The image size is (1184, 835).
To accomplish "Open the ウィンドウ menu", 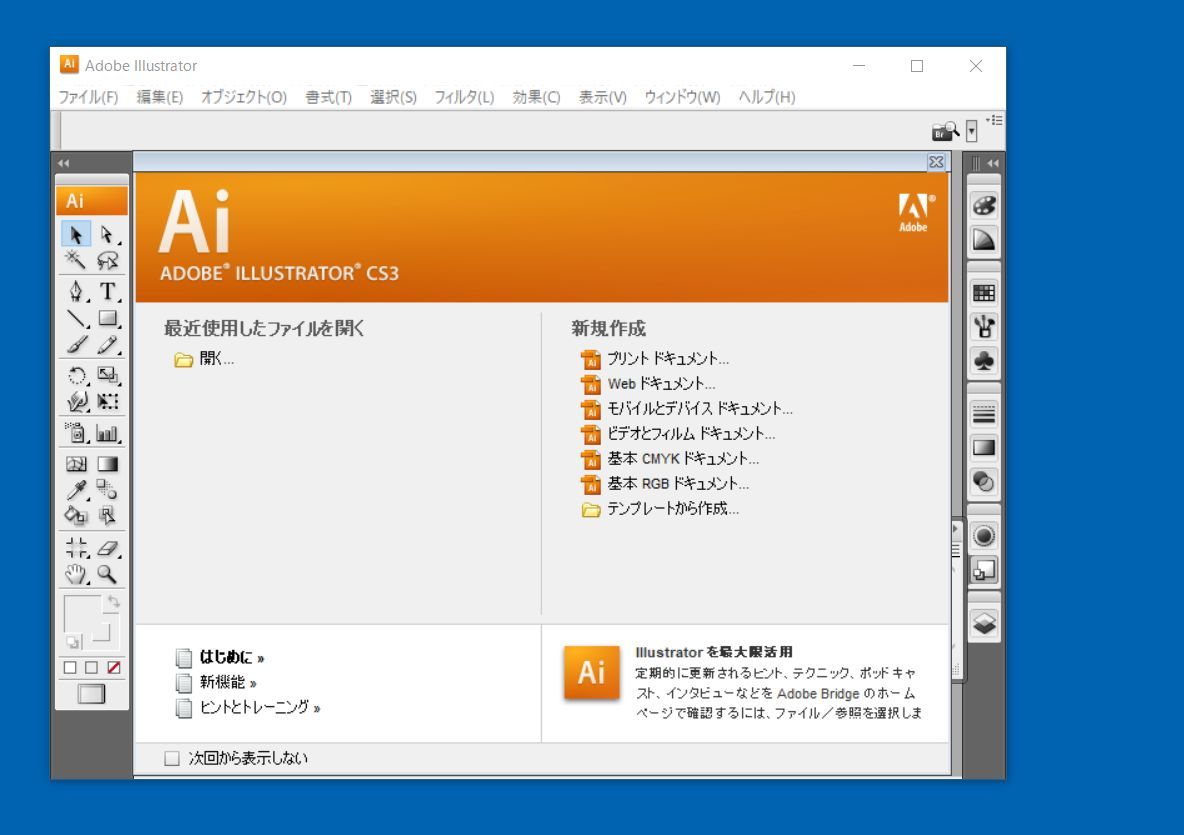I will pyautogui.click(x=681, y=97).
